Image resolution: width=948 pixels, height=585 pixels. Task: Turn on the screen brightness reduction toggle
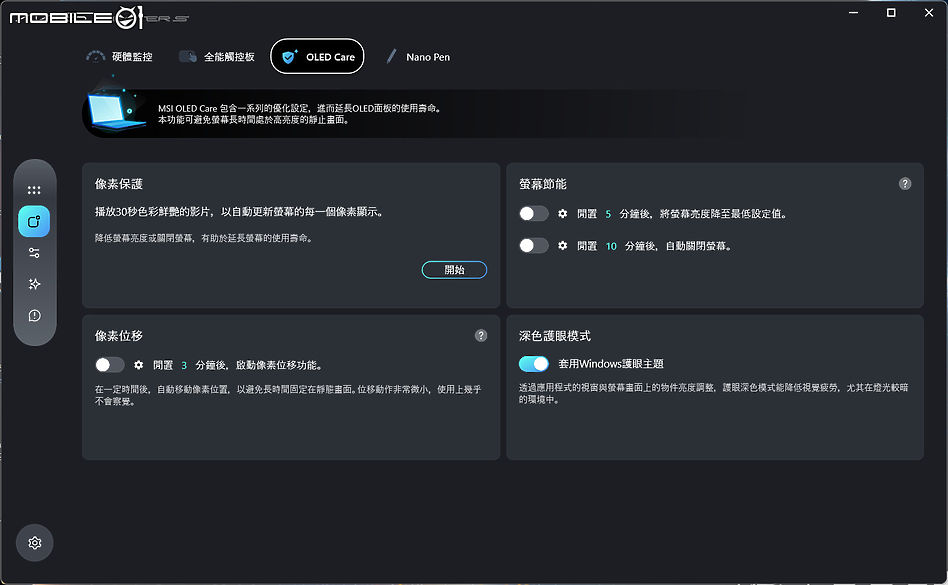point(535,212)
